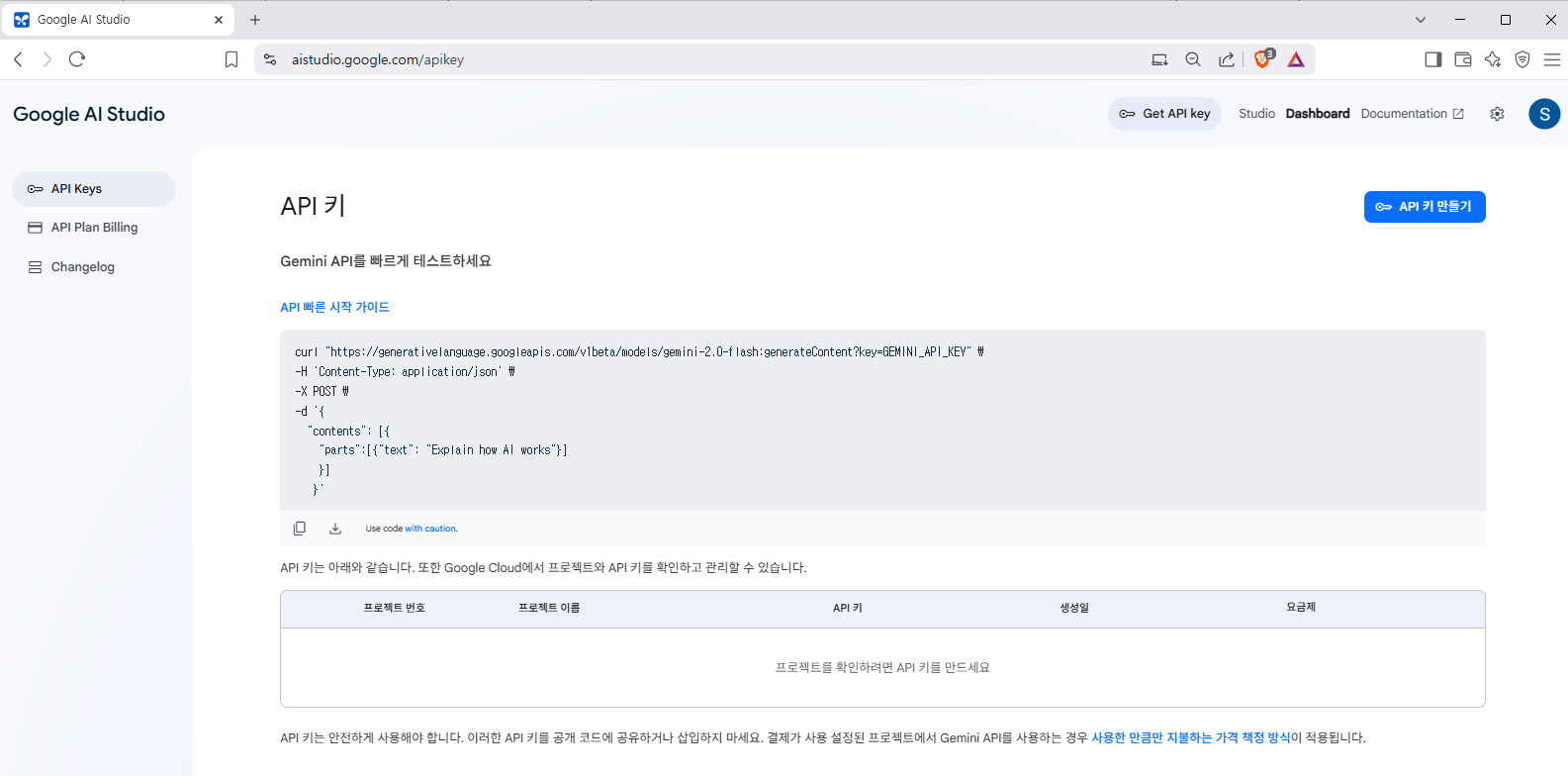Select the Dashboard tab

(x=1318, y=114)
